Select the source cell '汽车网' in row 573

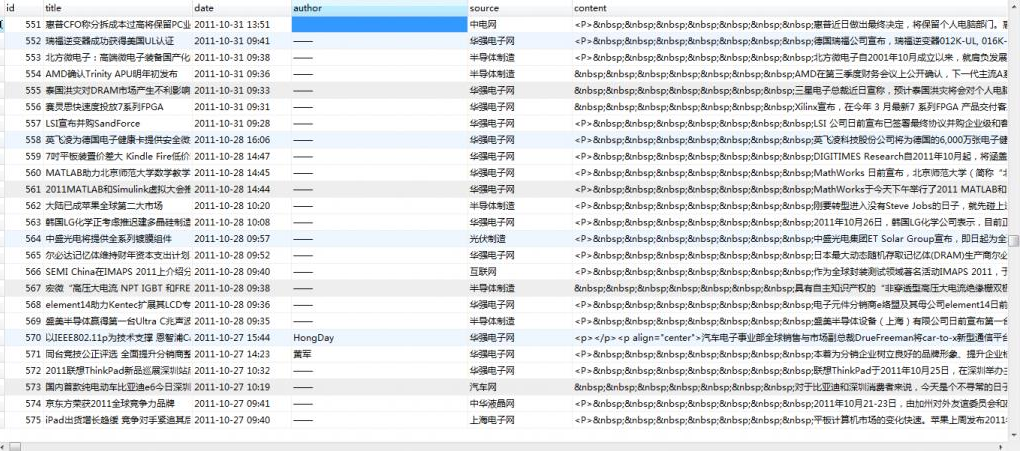(x=518, y=386)
